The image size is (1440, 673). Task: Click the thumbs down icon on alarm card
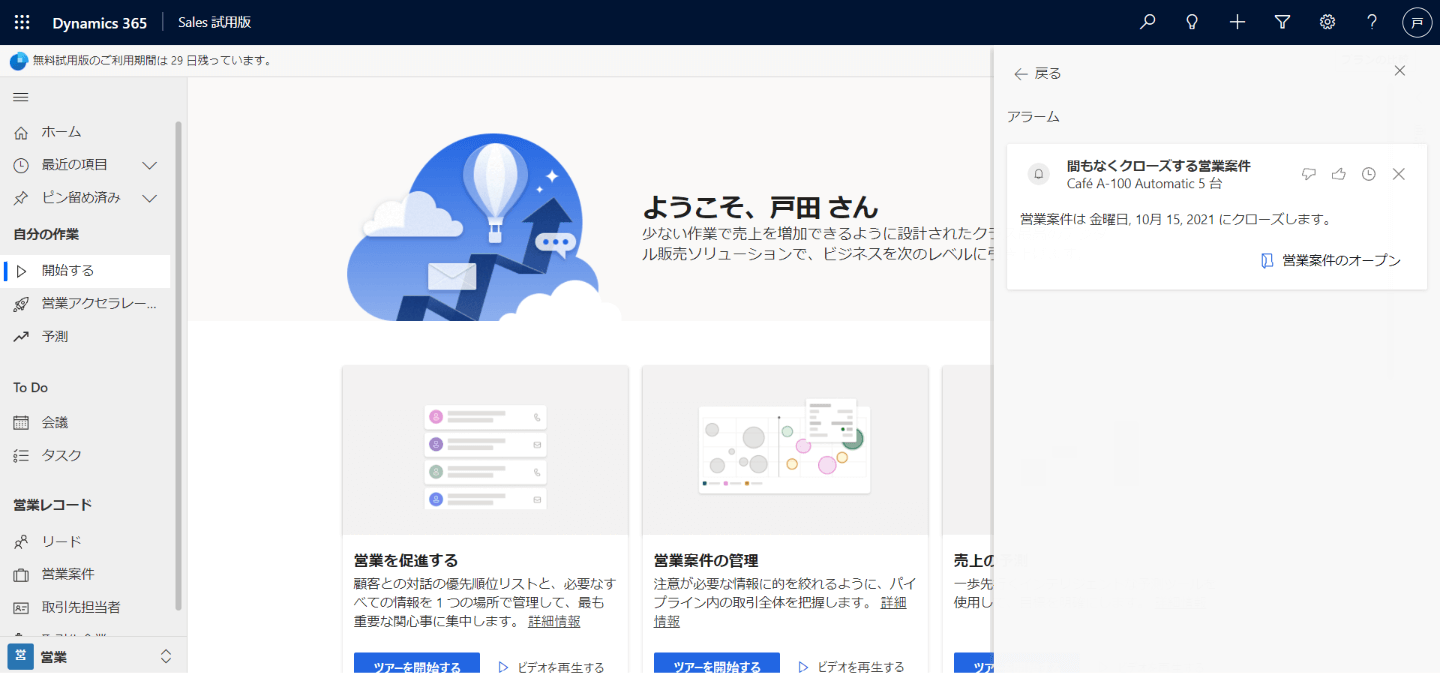[x=1309, y=174]
